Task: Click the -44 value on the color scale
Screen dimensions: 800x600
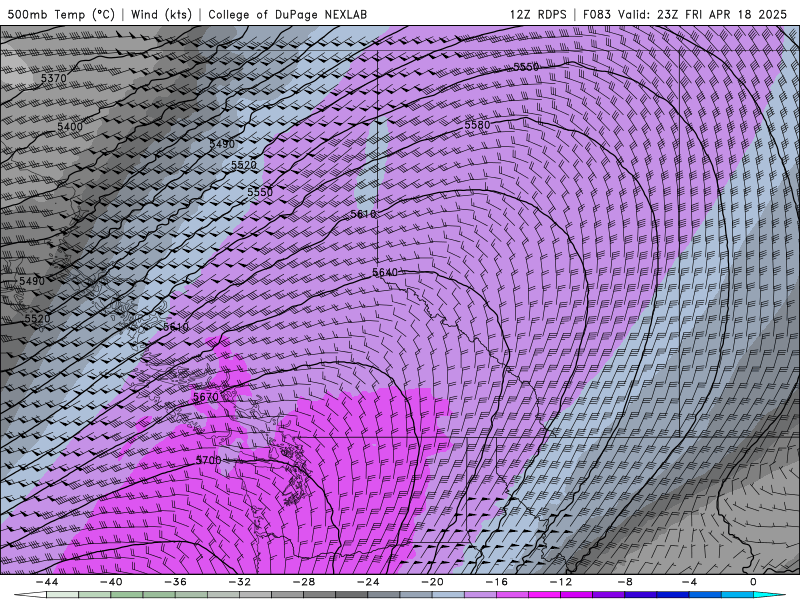Action: tap(47, 582)
